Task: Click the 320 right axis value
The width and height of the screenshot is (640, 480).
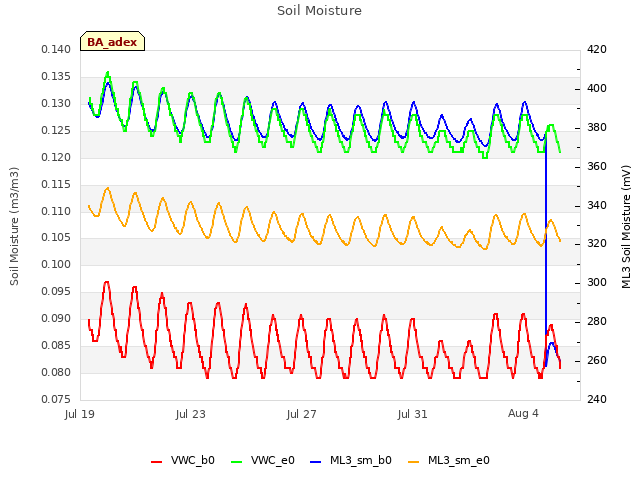Action: point(597,243)
